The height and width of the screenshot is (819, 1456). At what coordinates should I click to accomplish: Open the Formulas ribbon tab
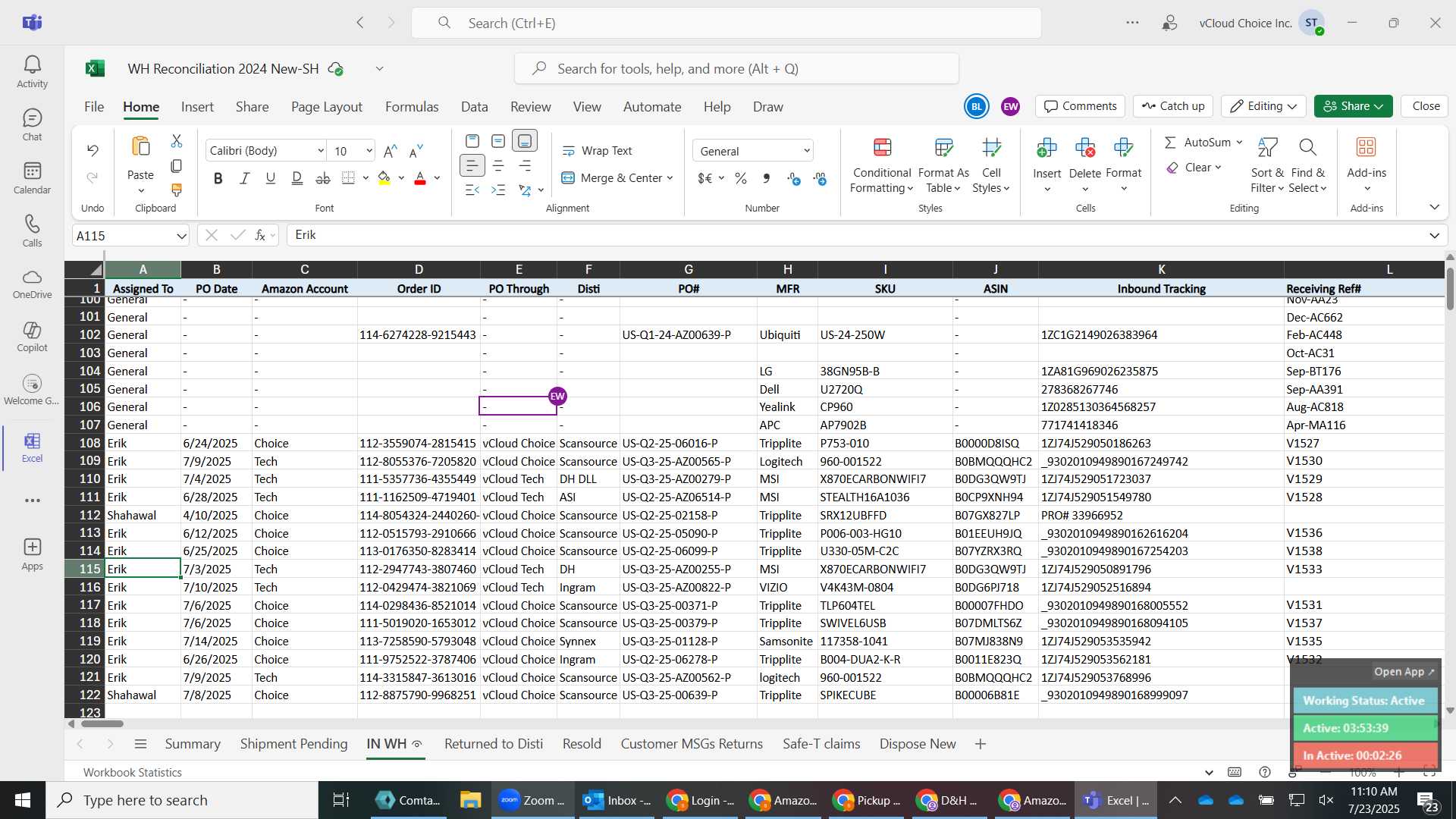[412, 107]
